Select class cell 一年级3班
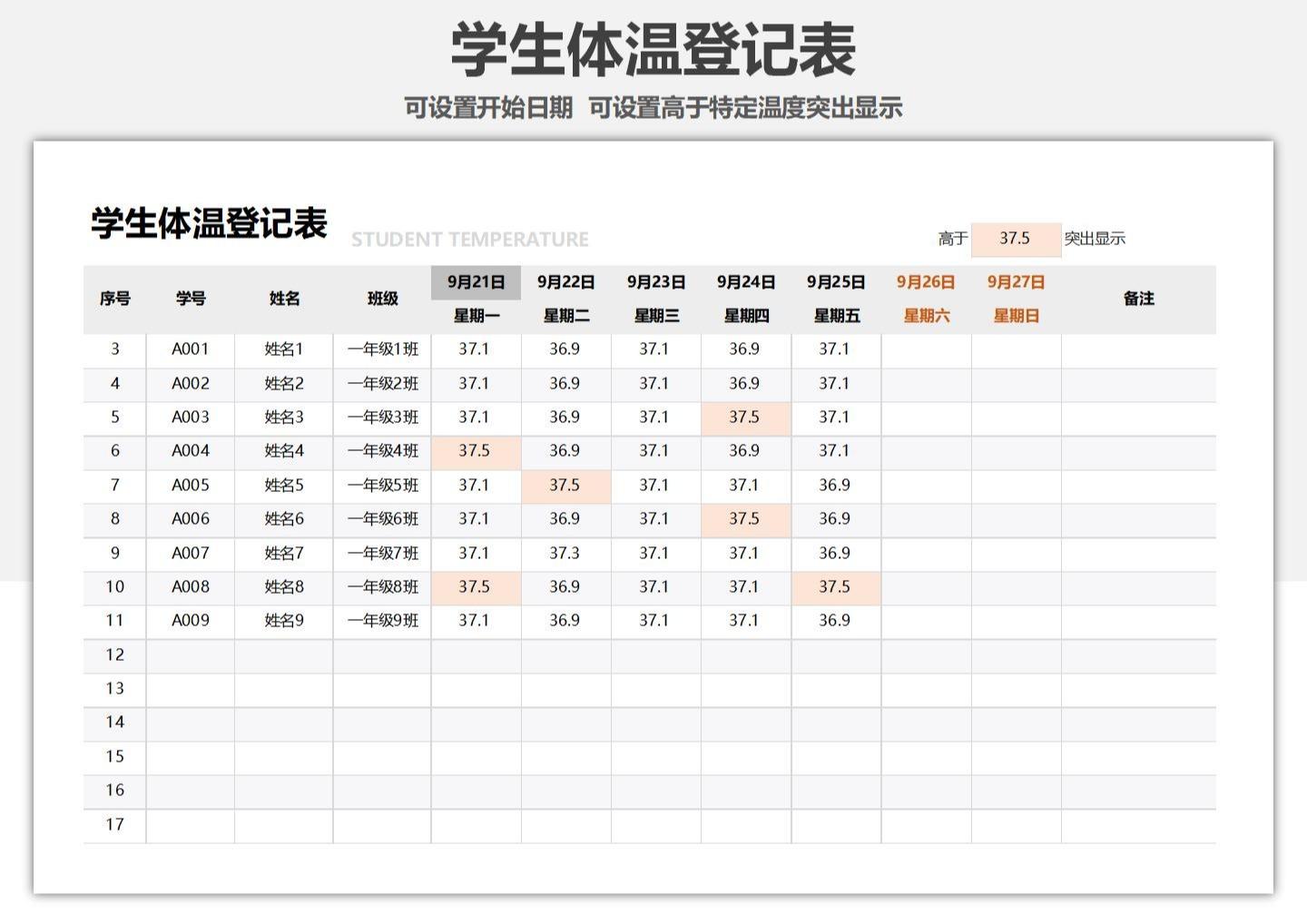 [x=382, y=418]
